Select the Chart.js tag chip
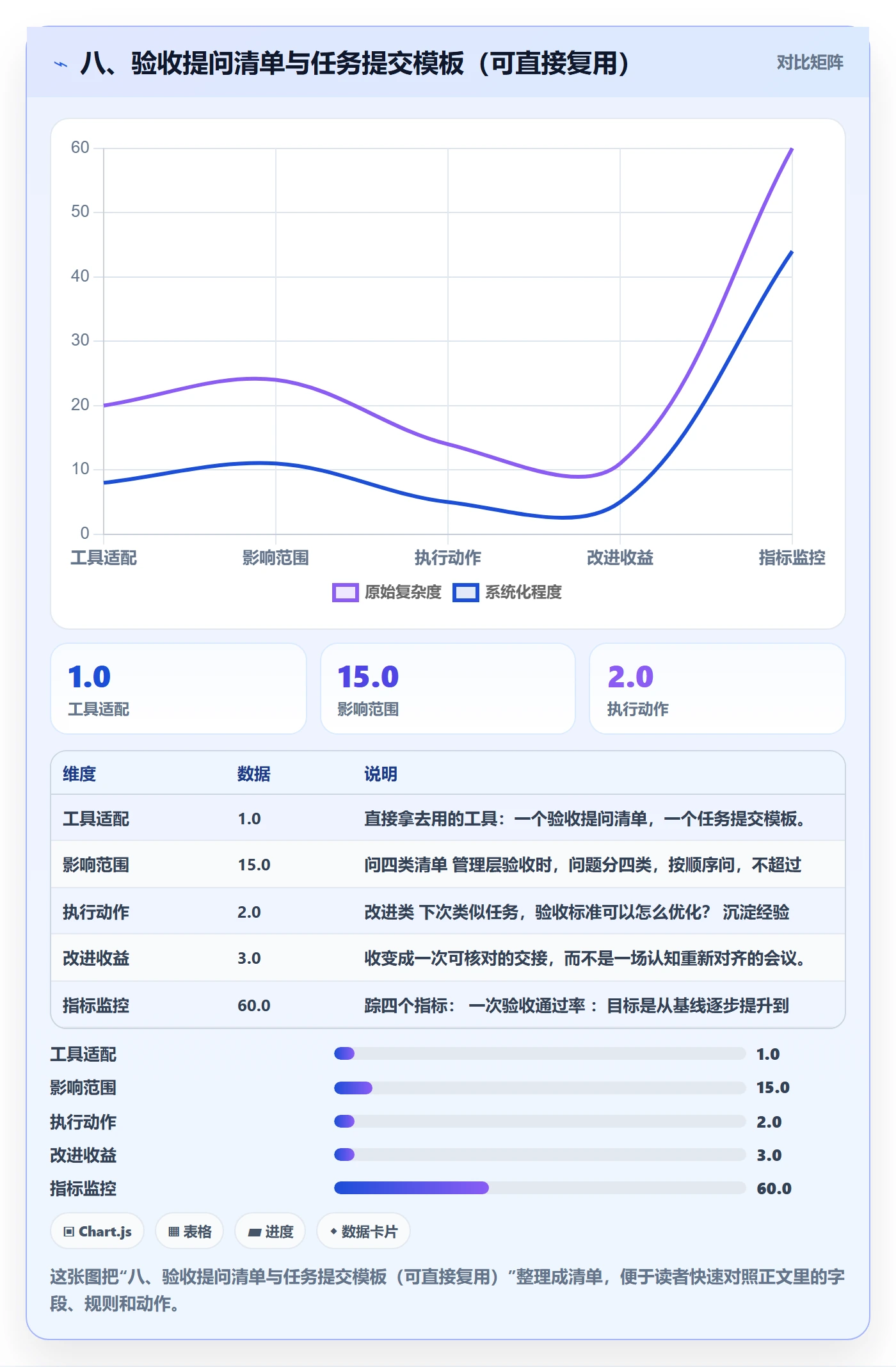 [x=97, y=1231]
